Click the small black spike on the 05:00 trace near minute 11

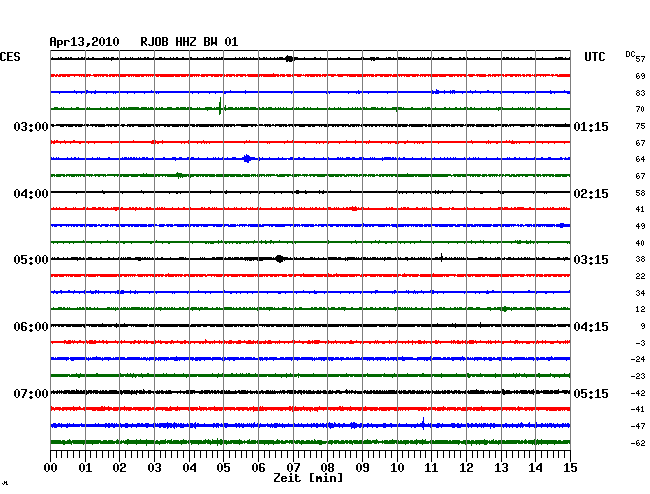point(442,257)
